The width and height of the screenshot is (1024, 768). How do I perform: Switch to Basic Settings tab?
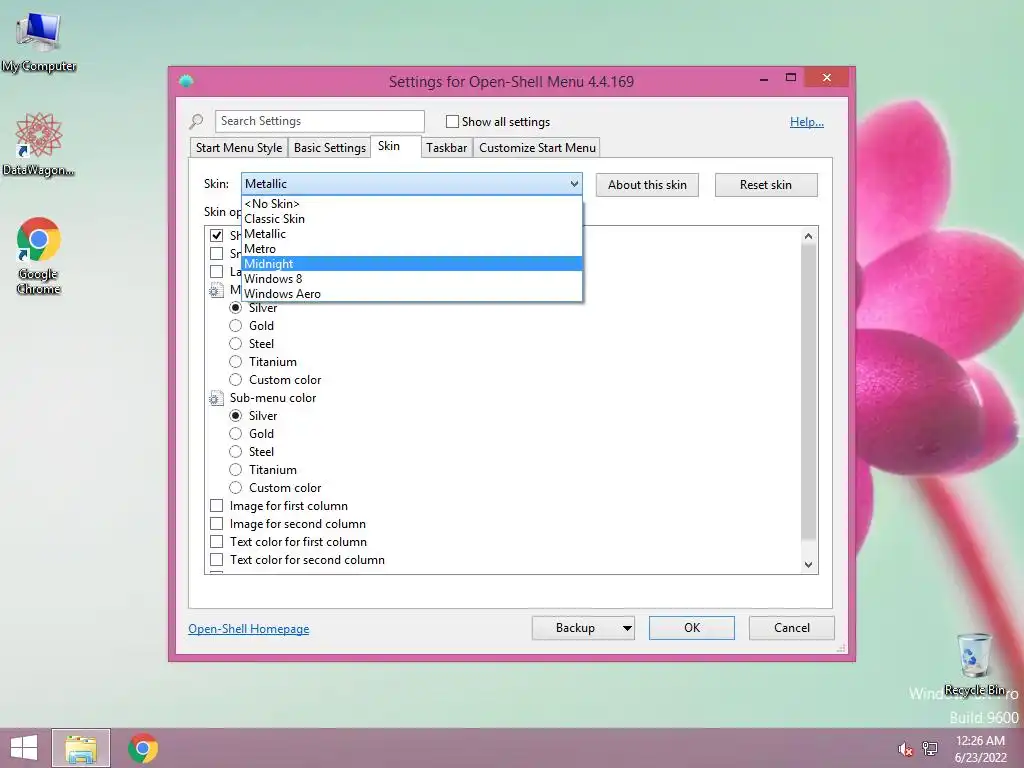pyautogui.click(x=330, y=148)
